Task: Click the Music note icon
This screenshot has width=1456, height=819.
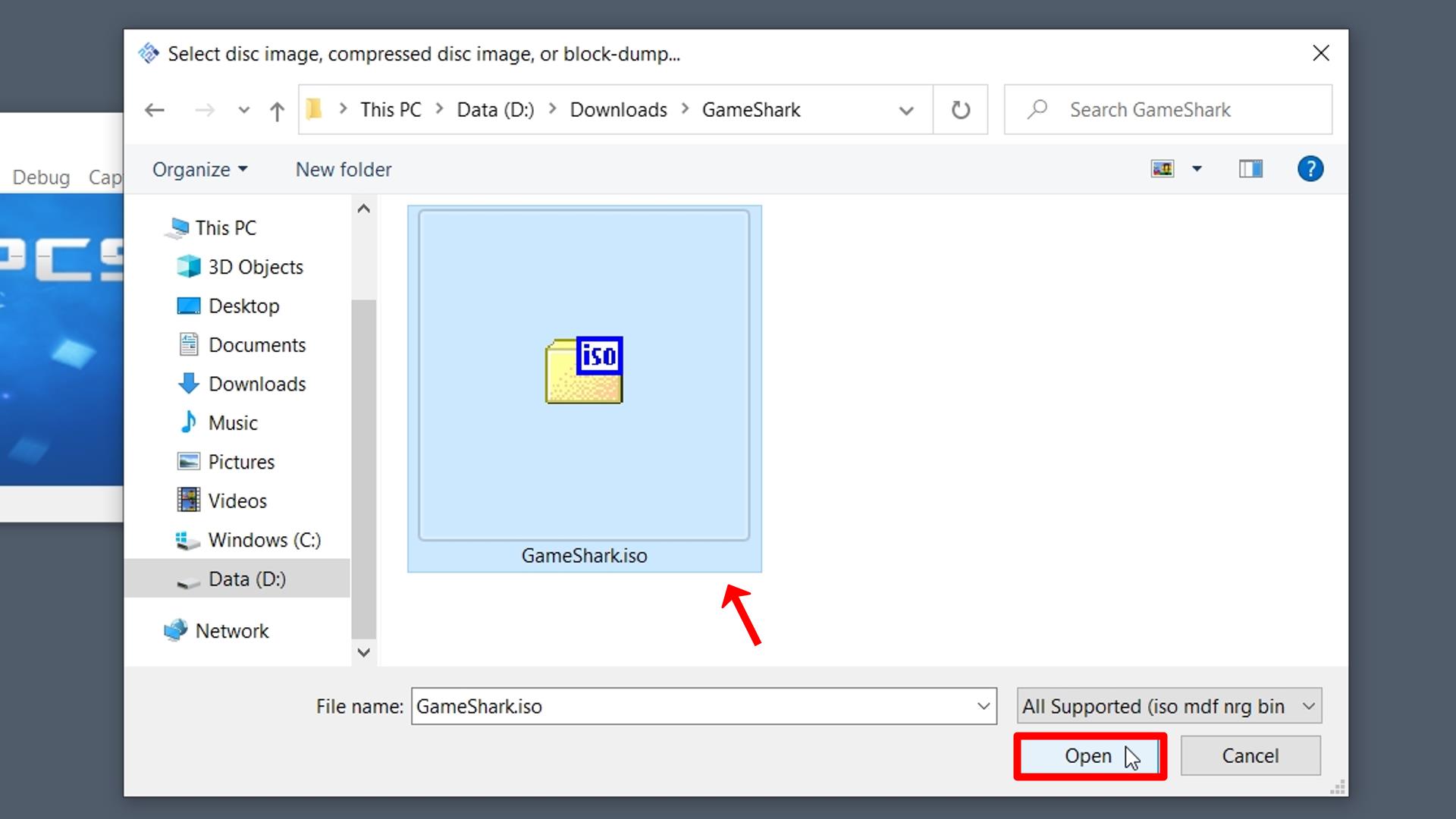Action: point(188,422)
